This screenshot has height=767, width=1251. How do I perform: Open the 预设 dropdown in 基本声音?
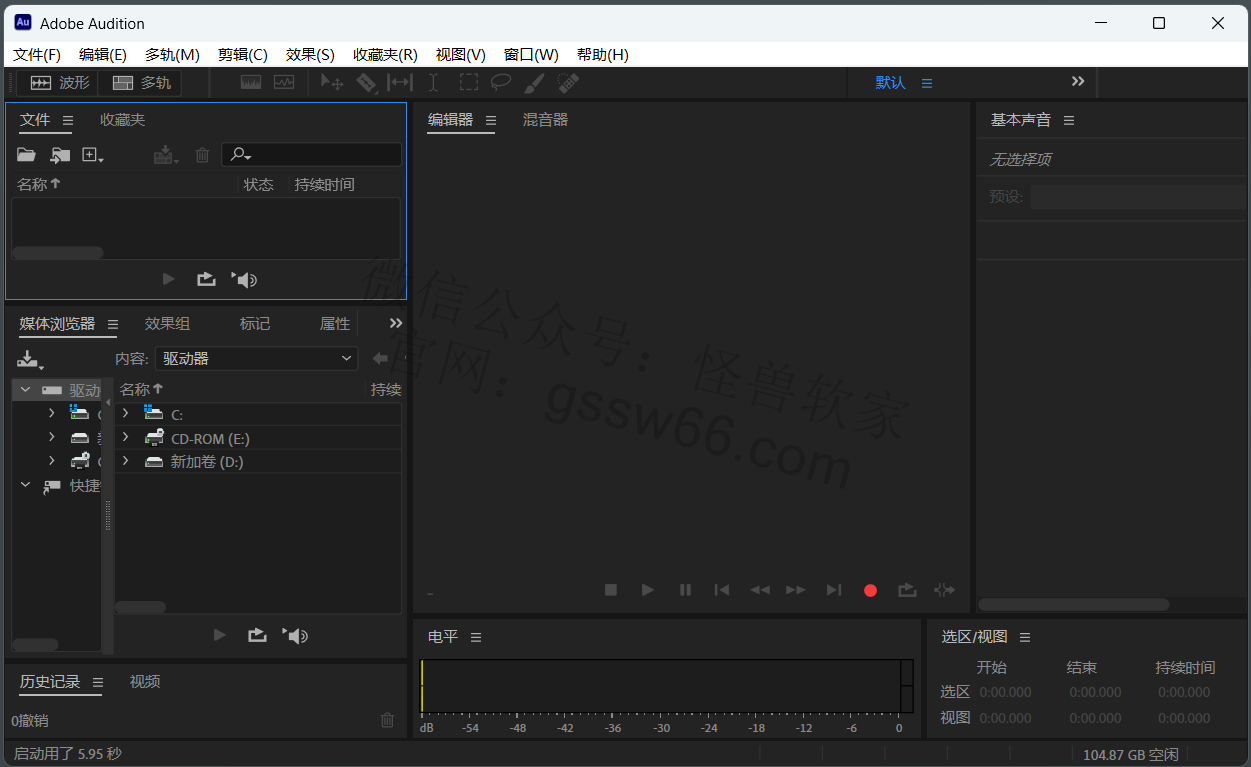(x=1140, y=196)
